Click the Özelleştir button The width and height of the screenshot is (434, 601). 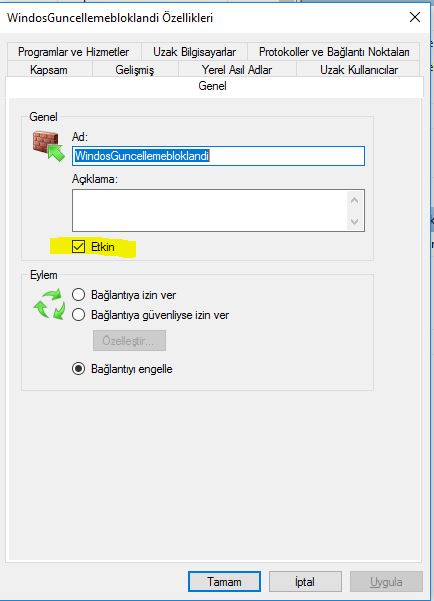click(129, 341)
